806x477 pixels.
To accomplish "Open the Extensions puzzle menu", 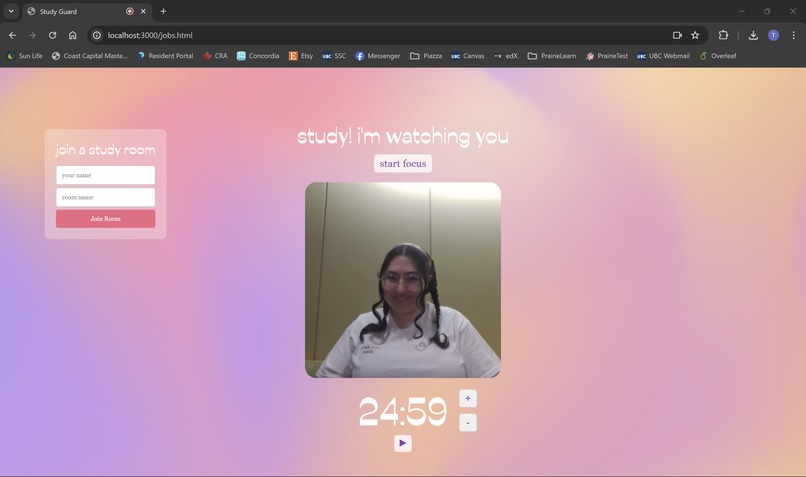I will [723, 35].
